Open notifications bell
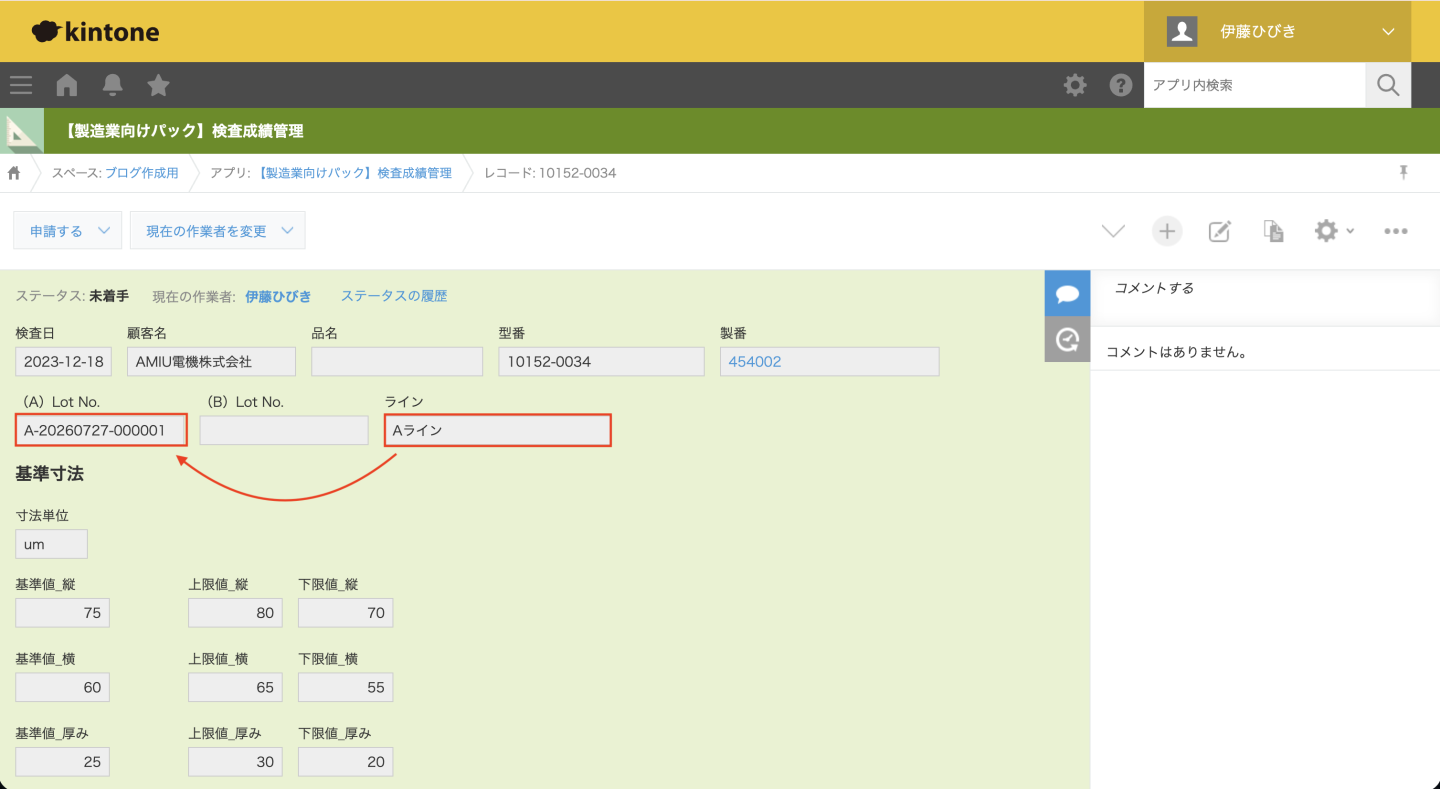 113,85
